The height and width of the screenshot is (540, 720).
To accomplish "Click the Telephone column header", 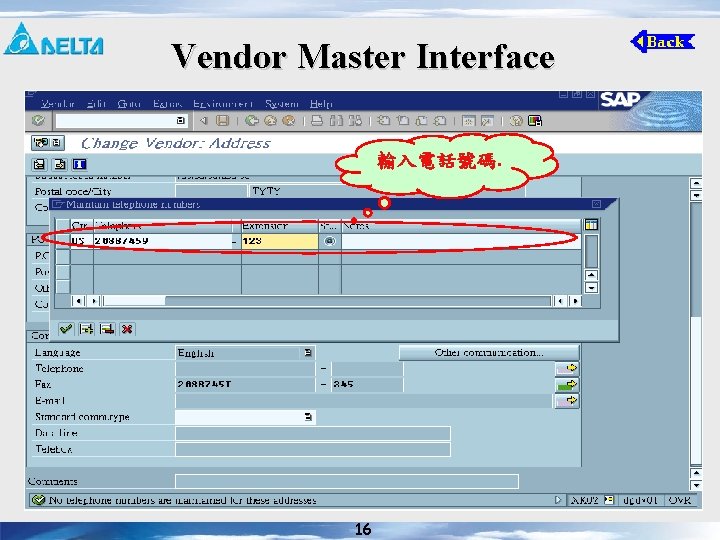I will (x=163, y=225).
